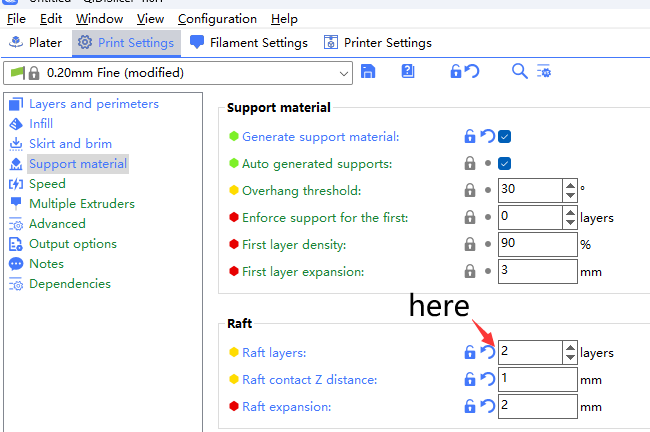The image size is (650, 432).
Task: Toggle Generate support material checkbox
Action: coord(505,137)
